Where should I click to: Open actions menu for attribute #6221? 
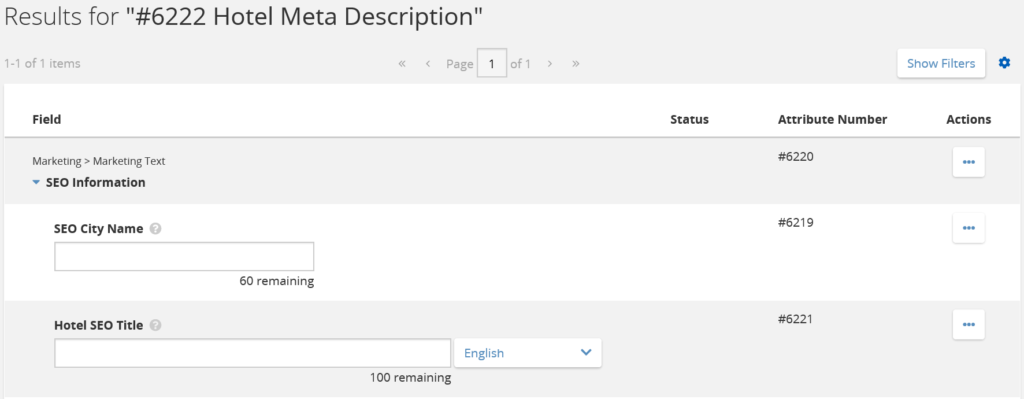[x=968, y=325]
